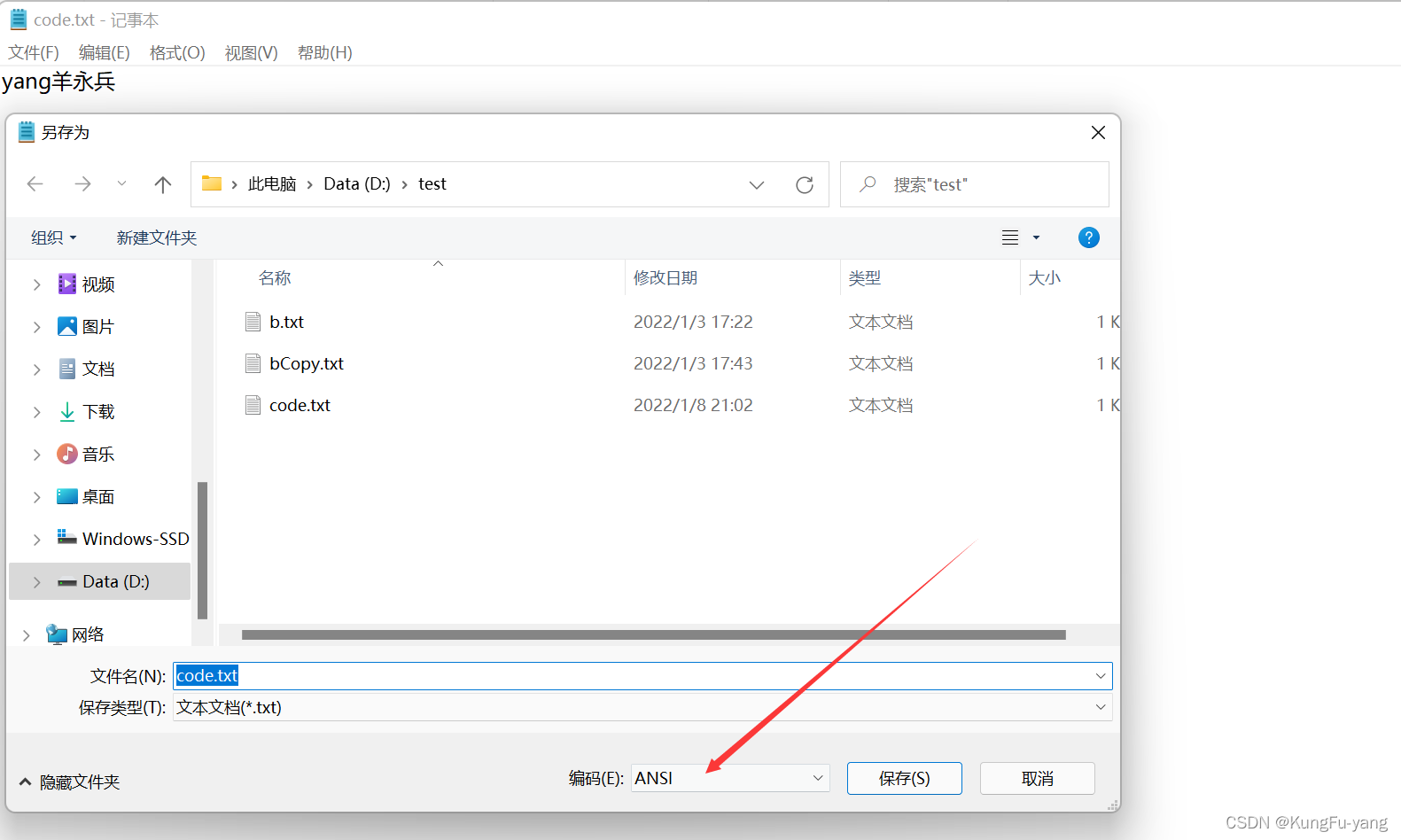This screenshot has height=840, width=1401.
Task: Select 网络 in the navigation tree
Action: tap(88, 634)
